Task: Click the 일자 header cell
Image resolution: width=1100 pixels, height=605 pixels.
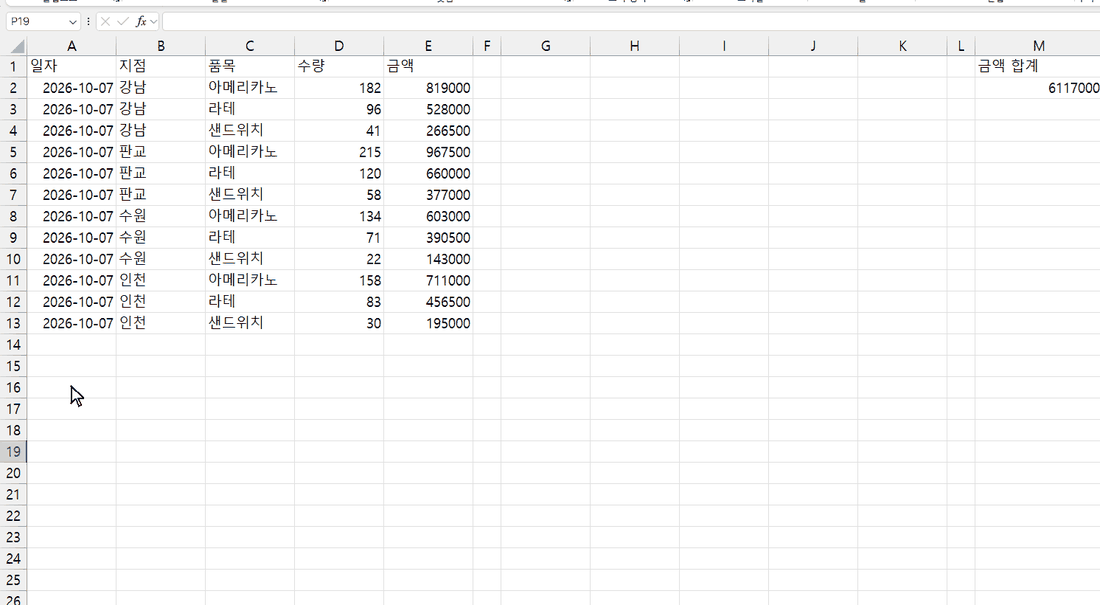Action: point(72,67)
